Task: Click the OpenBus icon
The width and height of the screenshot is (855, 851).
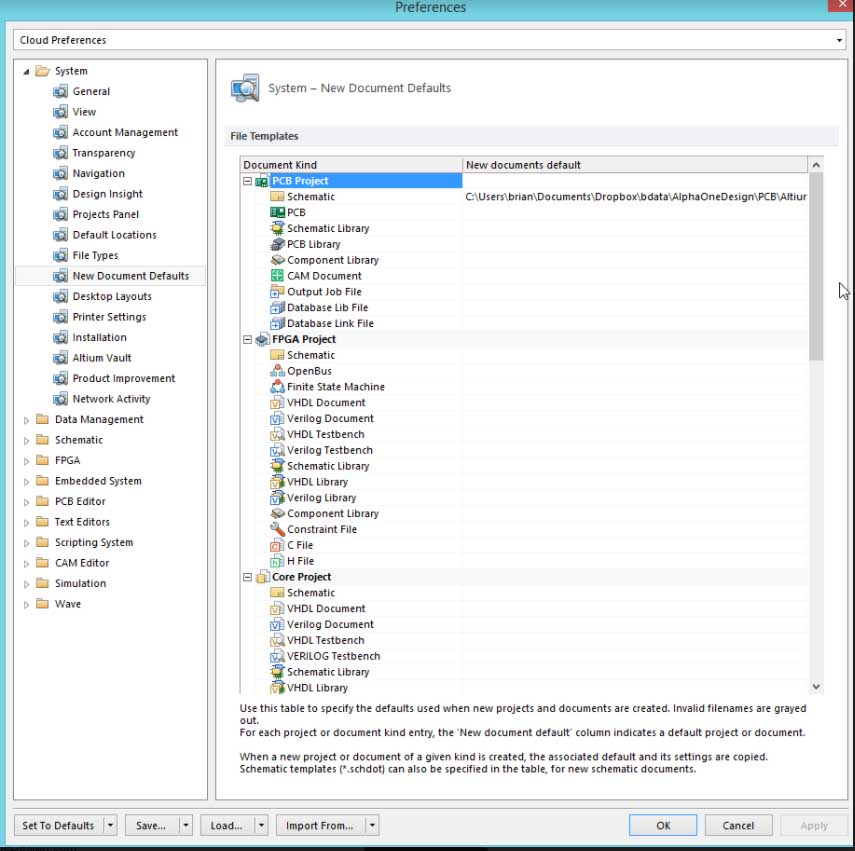Action: [278, 371]
